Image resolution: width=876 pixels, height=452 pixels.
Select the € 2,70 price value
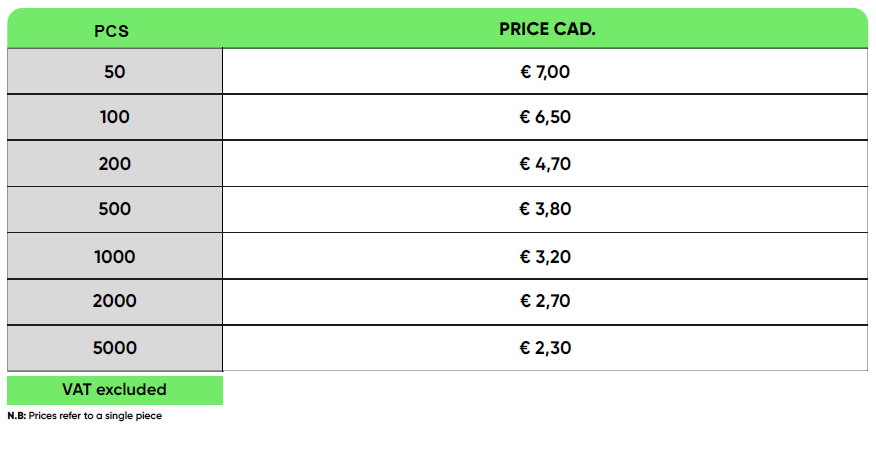point(545,301)
